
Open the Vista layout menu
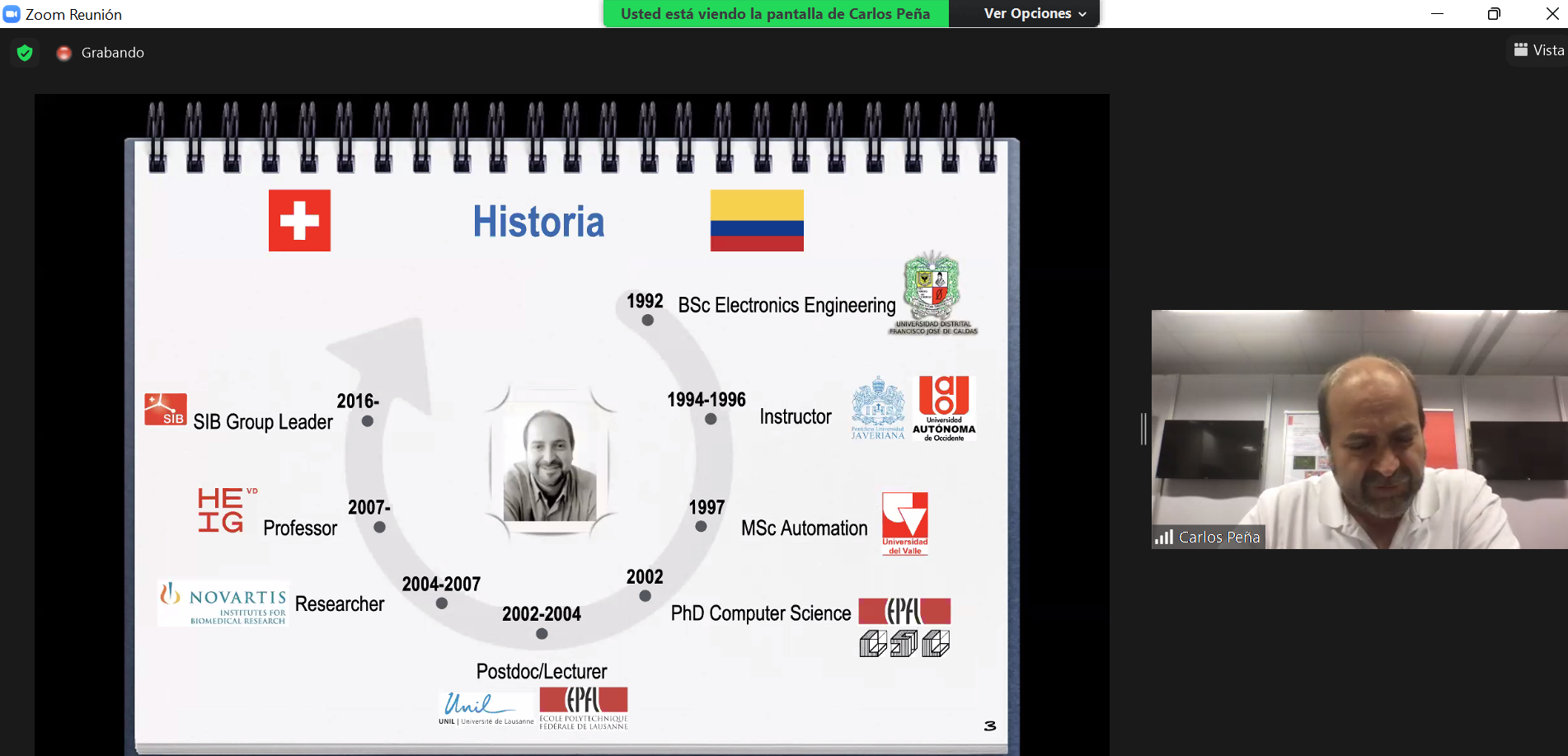(x=1538, y=50)
